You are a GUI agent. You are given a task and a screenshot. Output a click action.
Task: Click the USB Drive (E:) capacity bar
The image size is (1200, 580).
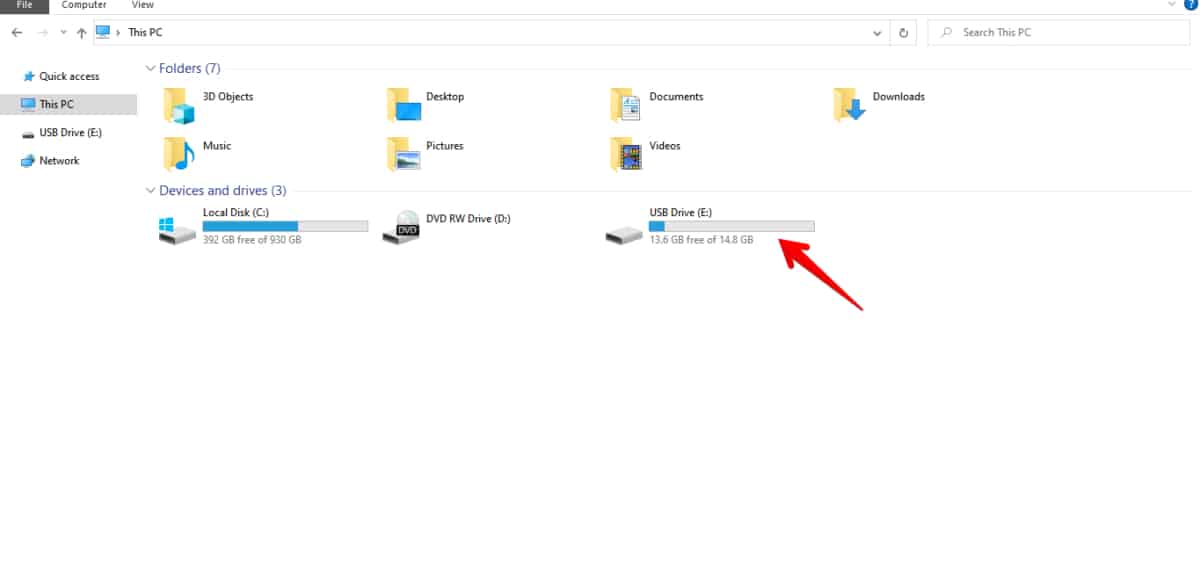(732, 226)
